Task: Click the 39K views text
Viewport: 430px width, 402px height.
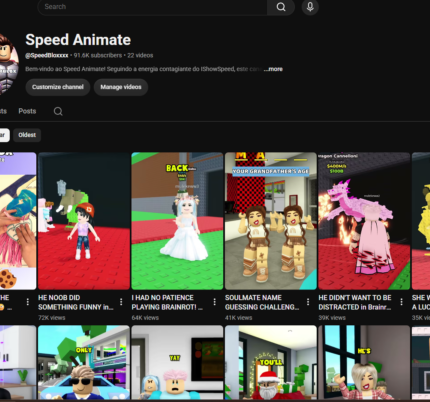Action: tap(332, 318)
